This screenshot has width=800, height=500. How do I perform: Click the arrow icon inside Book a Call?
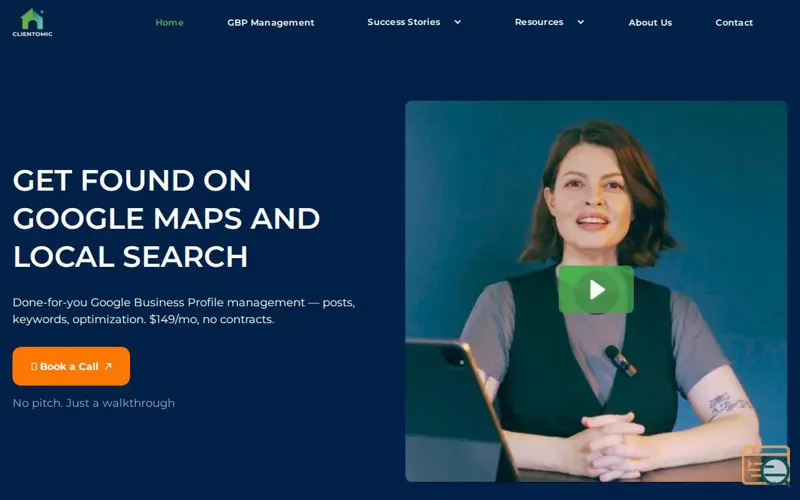[x=108, y=366]
